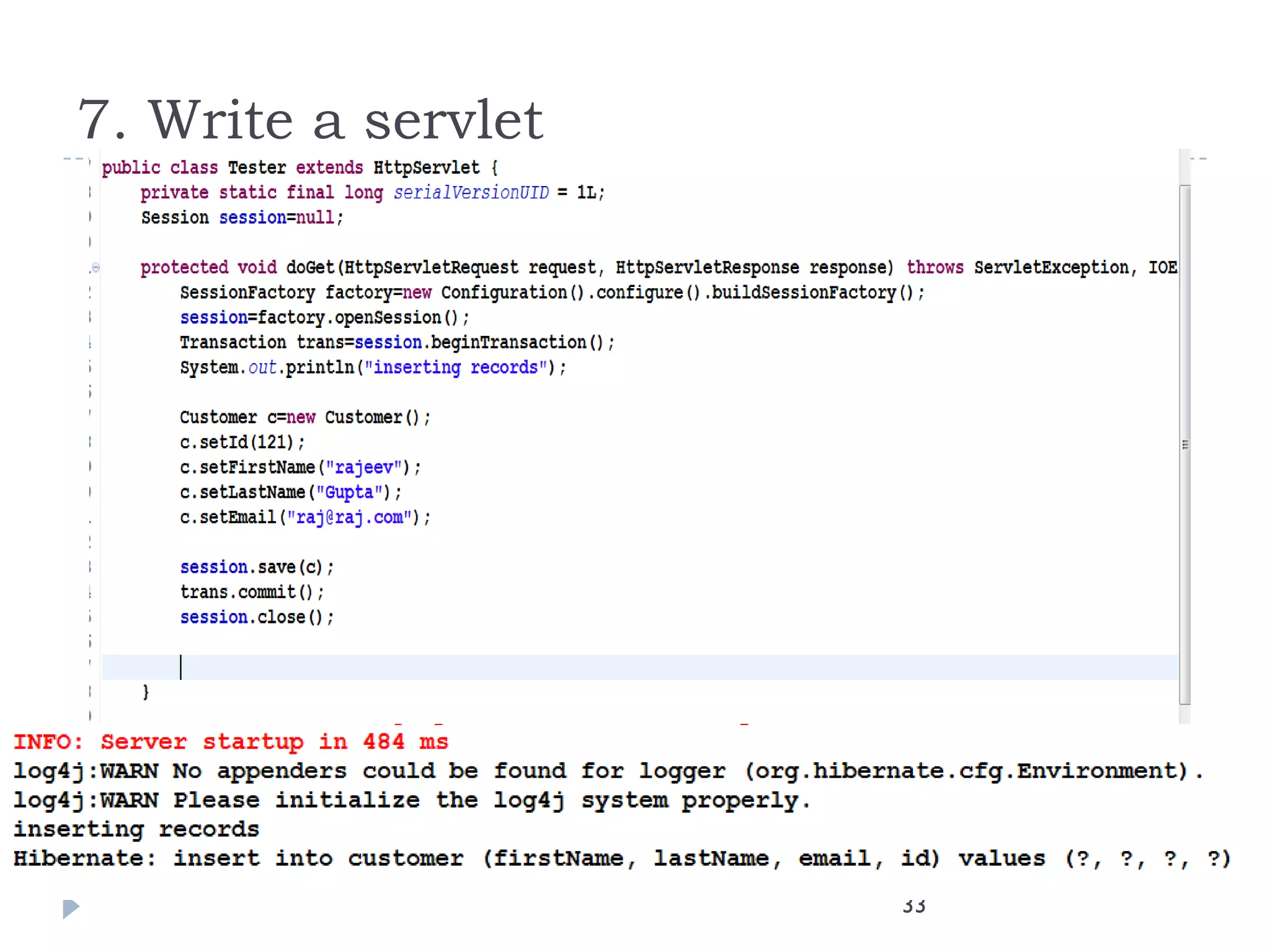1270x952 pixels.
Task: Click the 'trans.commit();' line
Action: [252, 593]
